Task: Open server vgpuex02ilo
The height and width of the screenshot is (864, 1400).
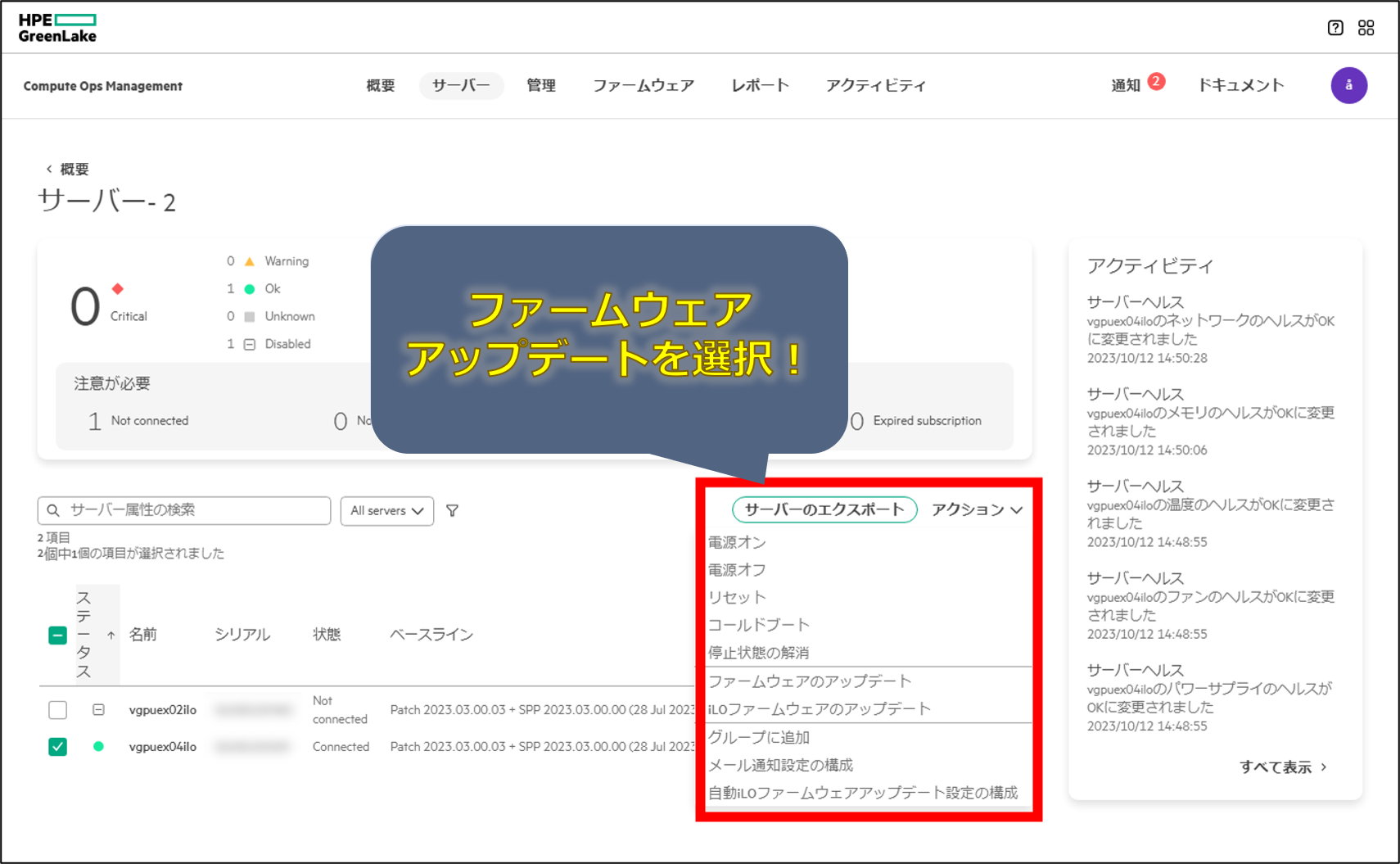Action: tap(163, 710)
